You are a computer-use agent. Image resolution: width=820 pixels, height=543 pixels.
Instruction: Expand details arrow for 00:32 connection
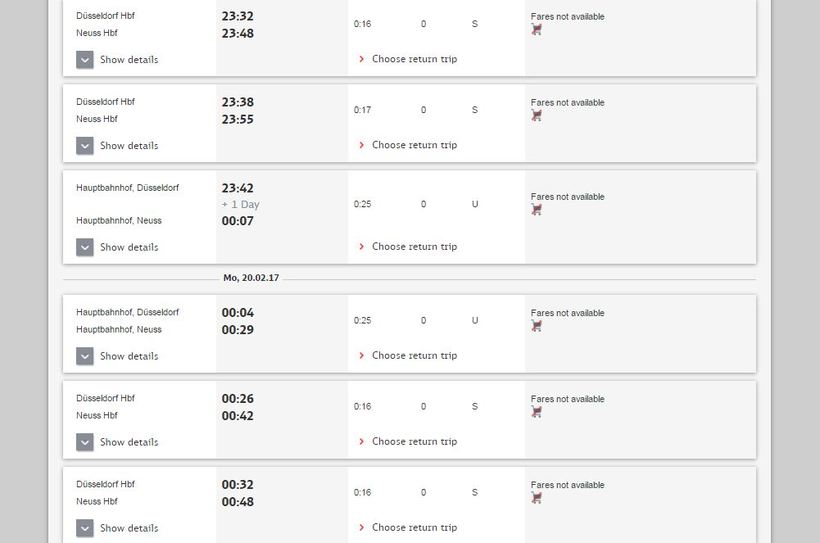pyautogui.click(x=85, y=528)
